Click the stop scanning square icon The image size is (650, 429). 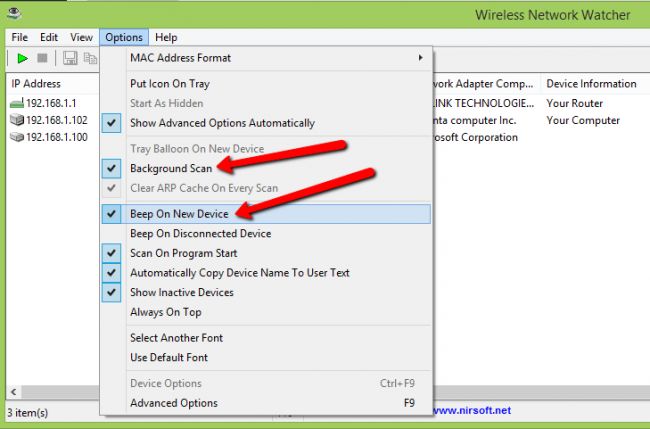pyautogui.click(x=42, y=58)
